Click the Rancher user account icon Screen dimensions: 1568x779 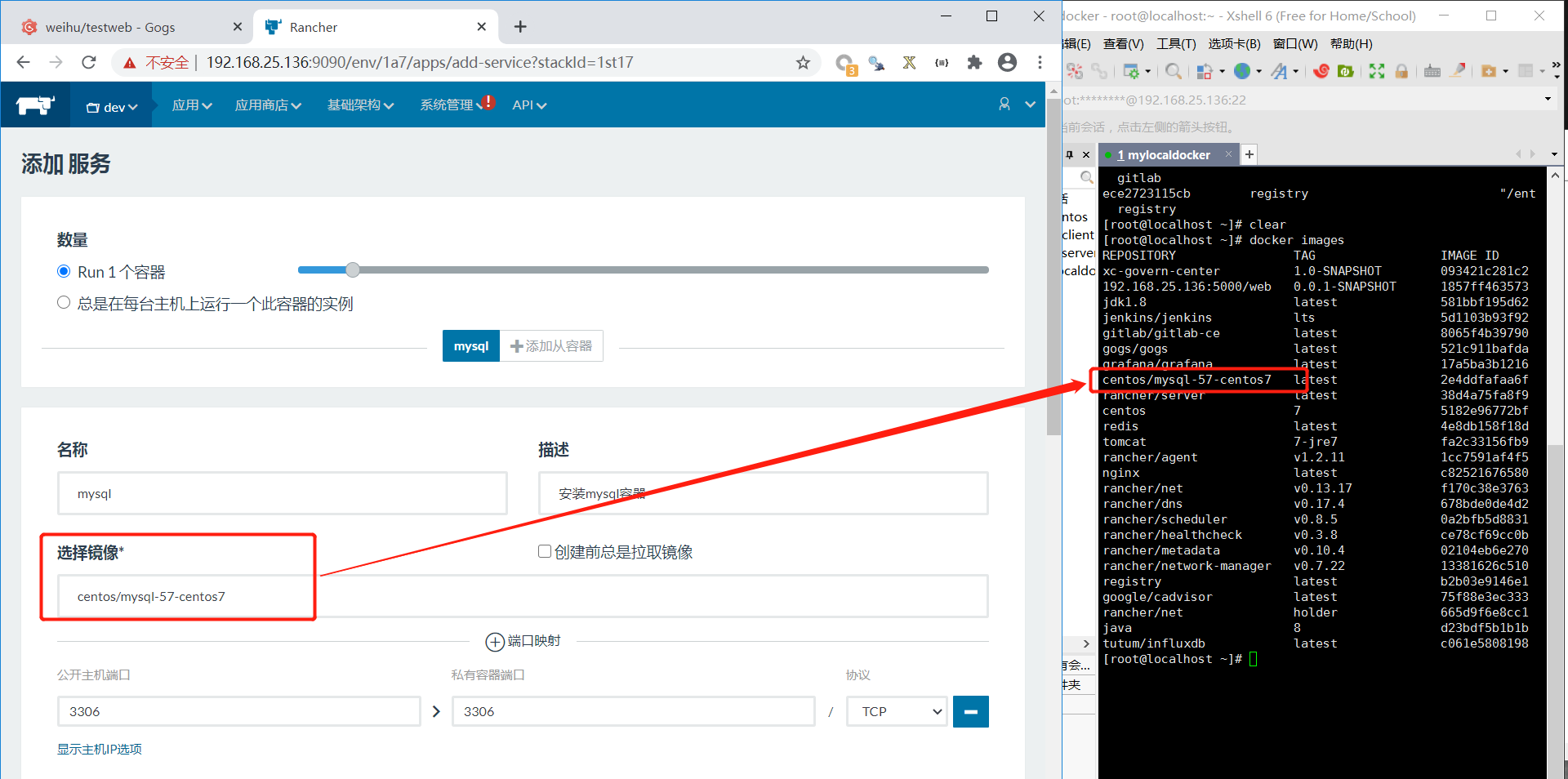click(1004, 105)
